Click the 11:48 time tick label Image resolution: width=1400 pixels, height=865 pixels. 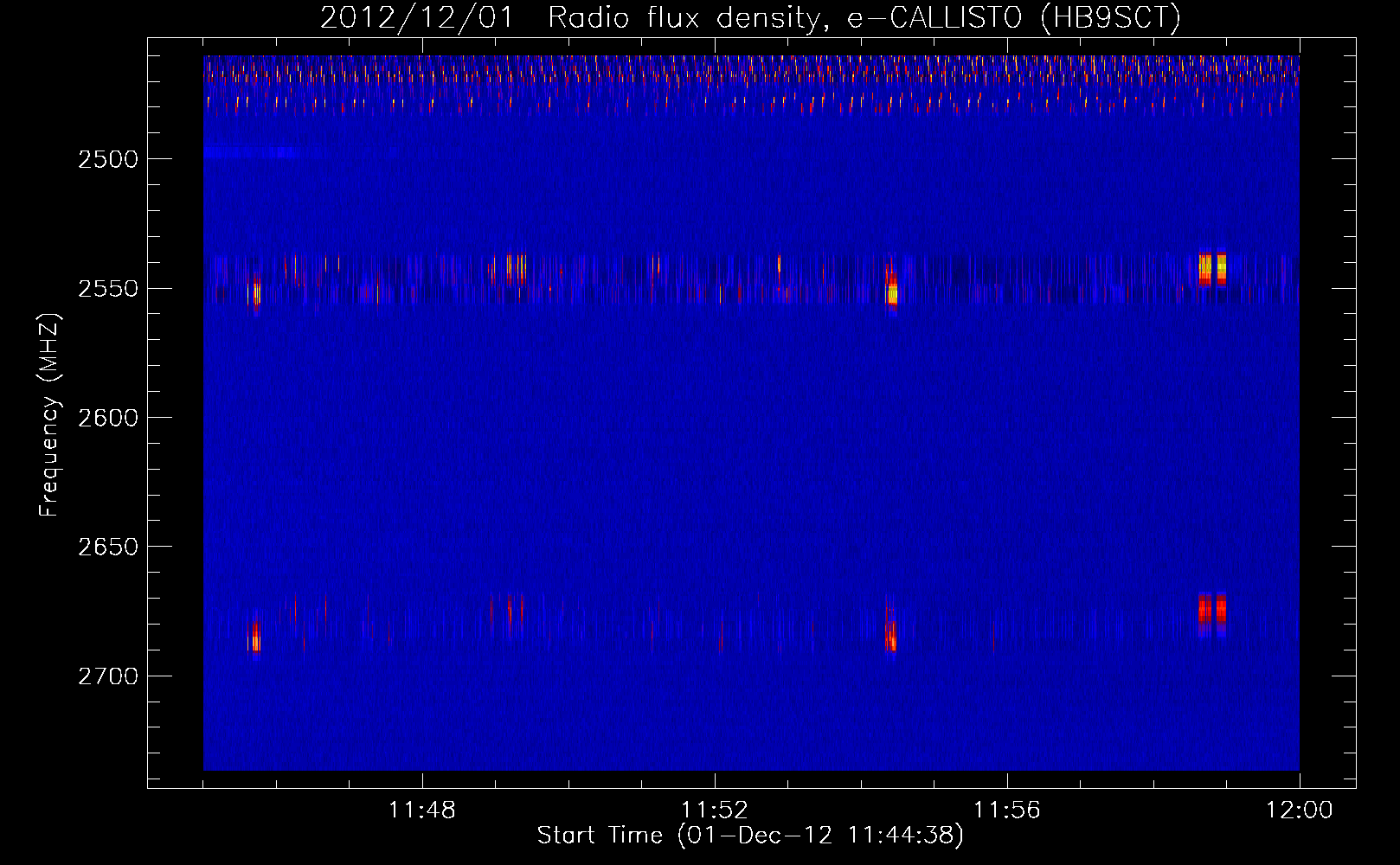(x=422, y=811)
